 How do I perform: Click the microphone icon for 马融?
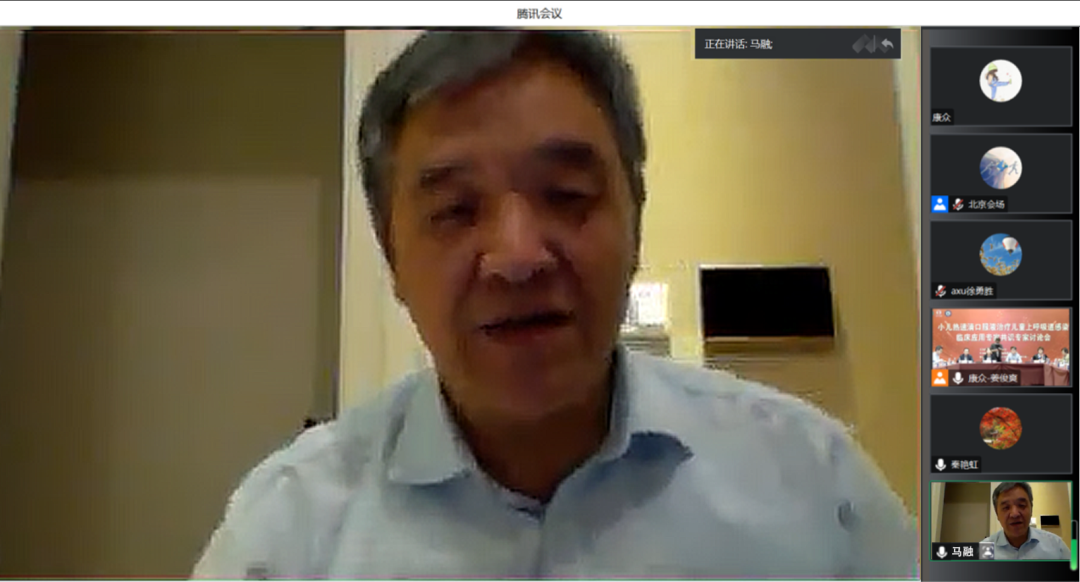(x=940, y=552)
